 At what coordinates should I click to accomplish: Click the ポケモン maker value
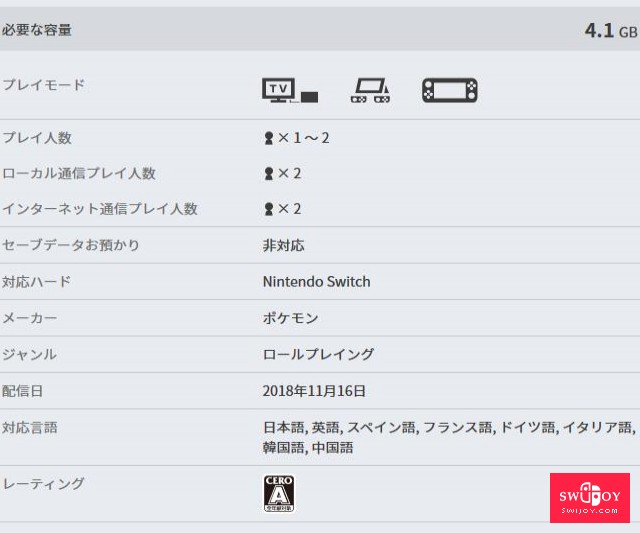click(291, 318)
